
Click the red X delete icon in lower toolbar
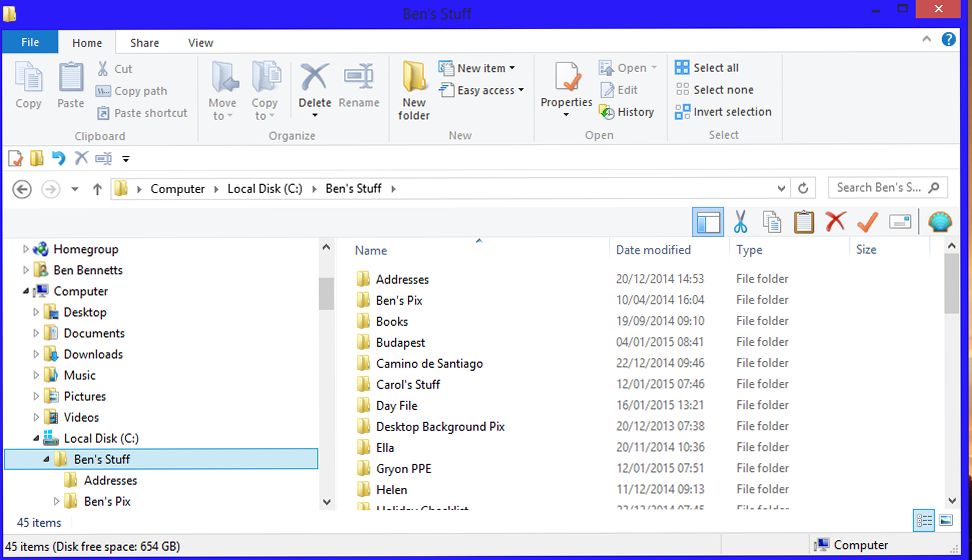coord(836,222)
